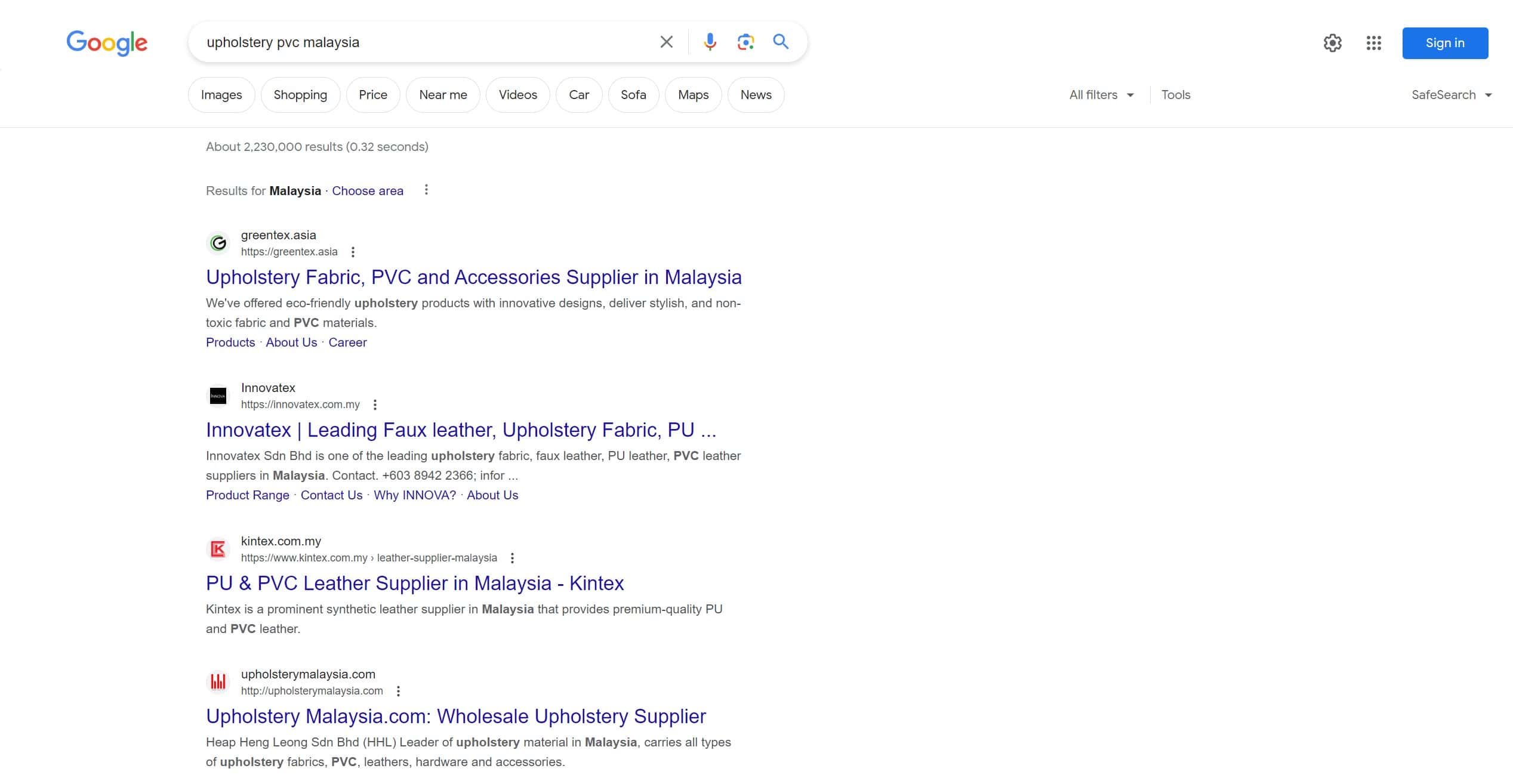
Task: Open PU & PVC Leather Supplier Kintex result
Action: 415,584
